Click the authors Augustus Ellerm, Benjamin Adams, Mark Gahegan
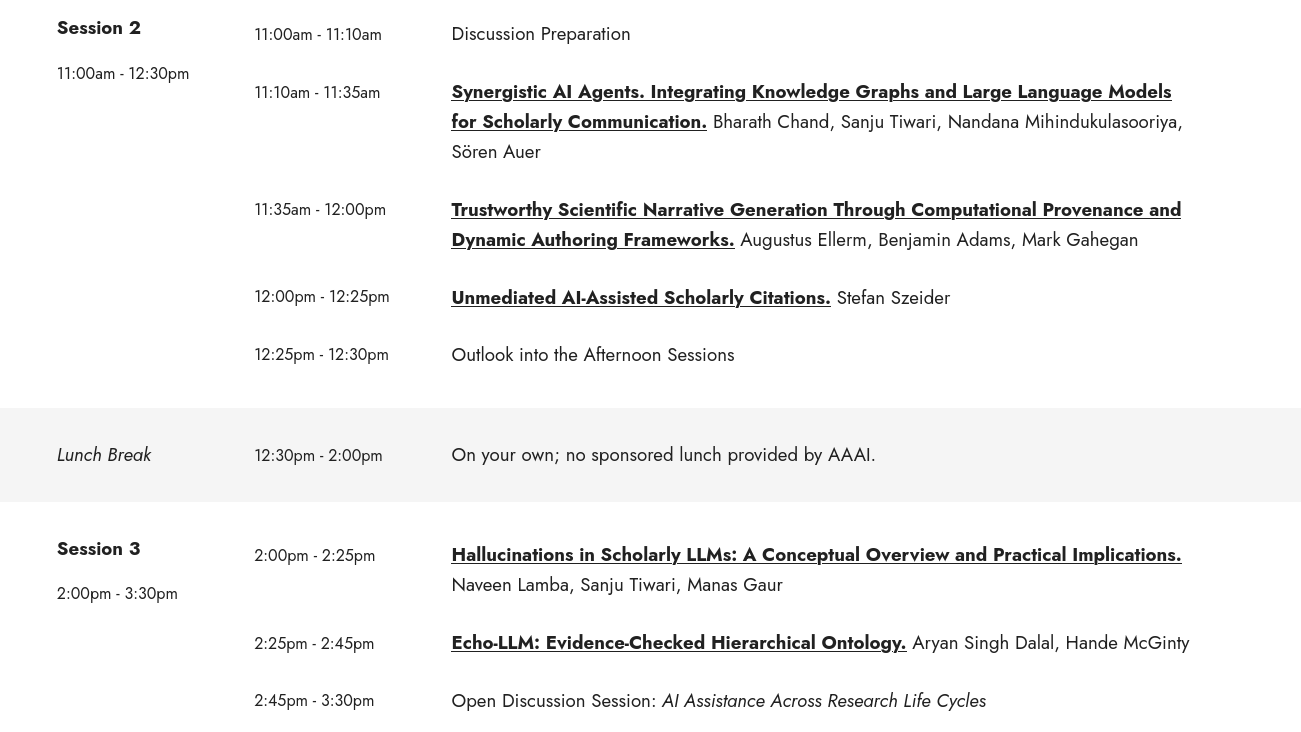The width and height of the screenshot is (1301, 732). 938,240
